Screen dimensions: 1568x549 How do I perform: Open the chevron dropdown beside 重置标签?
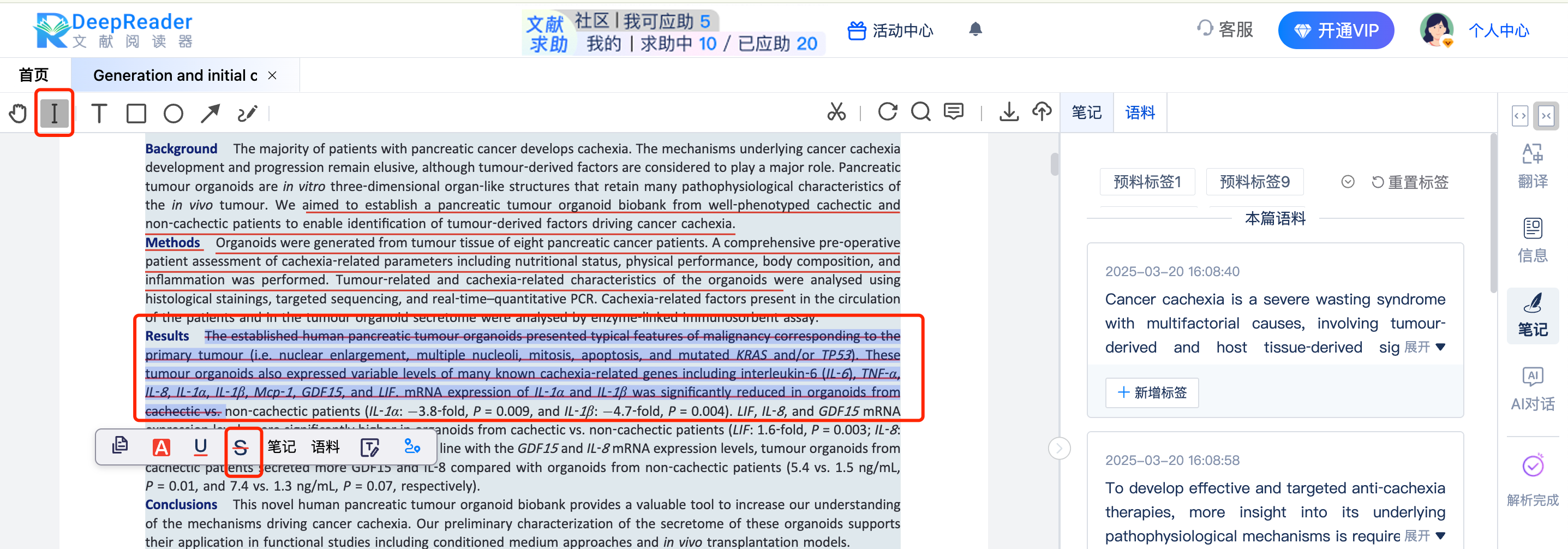pos(1348,181)
